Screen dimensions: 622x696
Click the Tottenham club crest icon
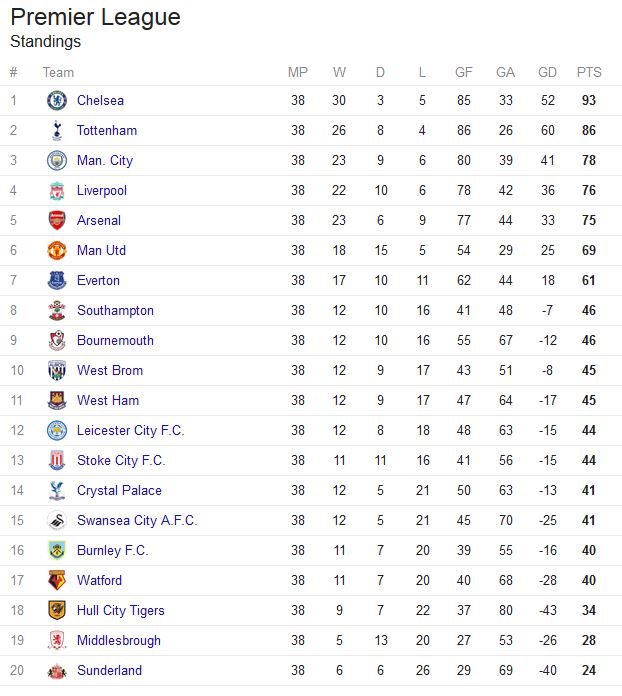pos(57,130)
